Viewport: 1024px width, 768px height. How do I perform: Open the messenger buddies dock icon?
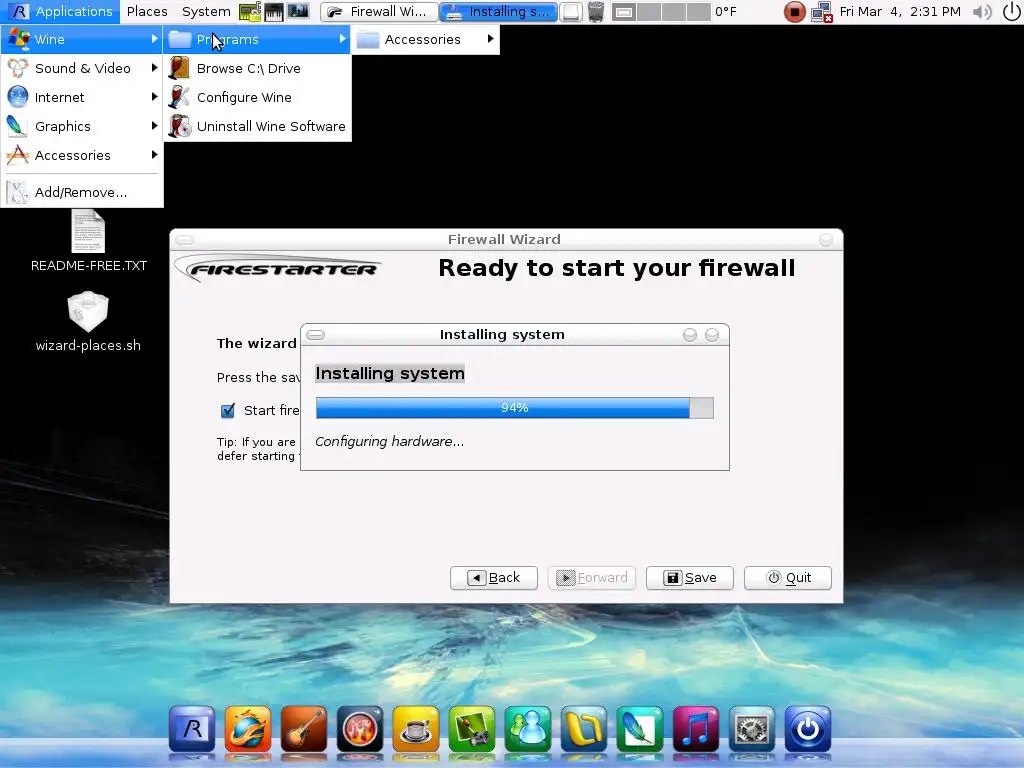(528, 728)
